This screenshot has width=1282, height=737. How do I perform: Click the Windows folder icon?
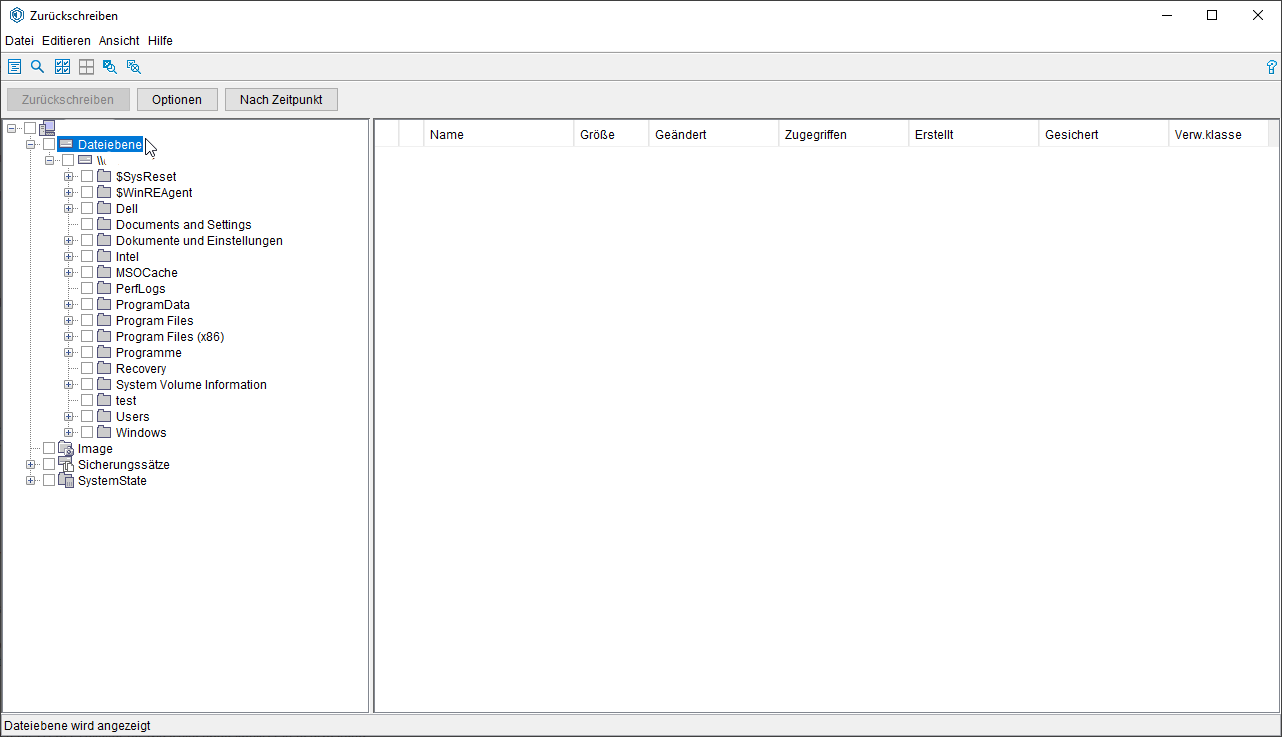tap(104, 433)
